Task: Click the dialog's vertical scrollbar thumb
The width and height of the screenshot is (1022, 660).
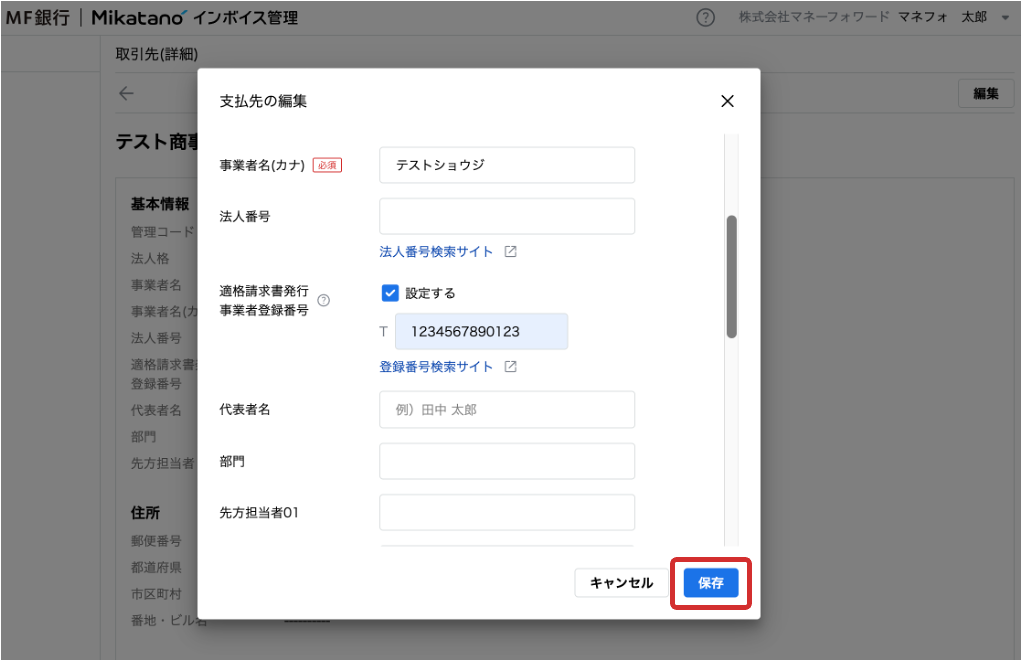Action: point(731,277)
